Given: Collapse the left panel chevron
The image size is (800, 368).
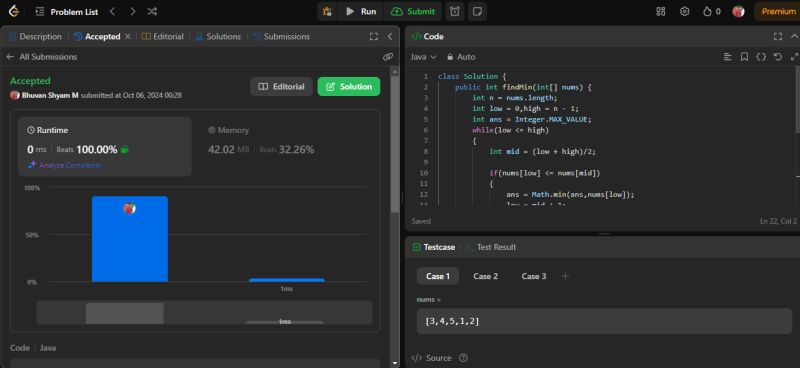Looking at the screenshot, I should tap(390, 37).
